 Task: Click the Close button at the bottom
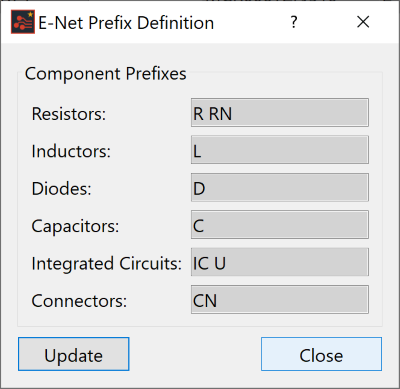(321, 354)
